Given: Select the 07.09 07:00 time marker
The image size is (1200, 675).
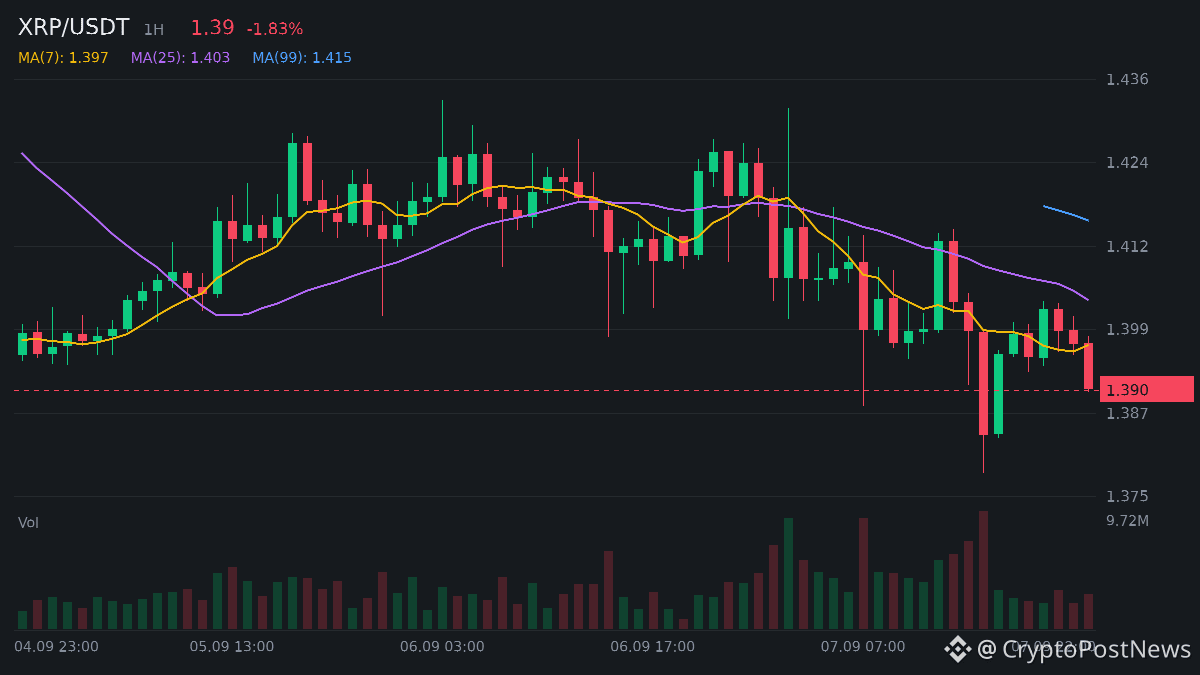Looking at the screenshot, I should coord(863,647).
